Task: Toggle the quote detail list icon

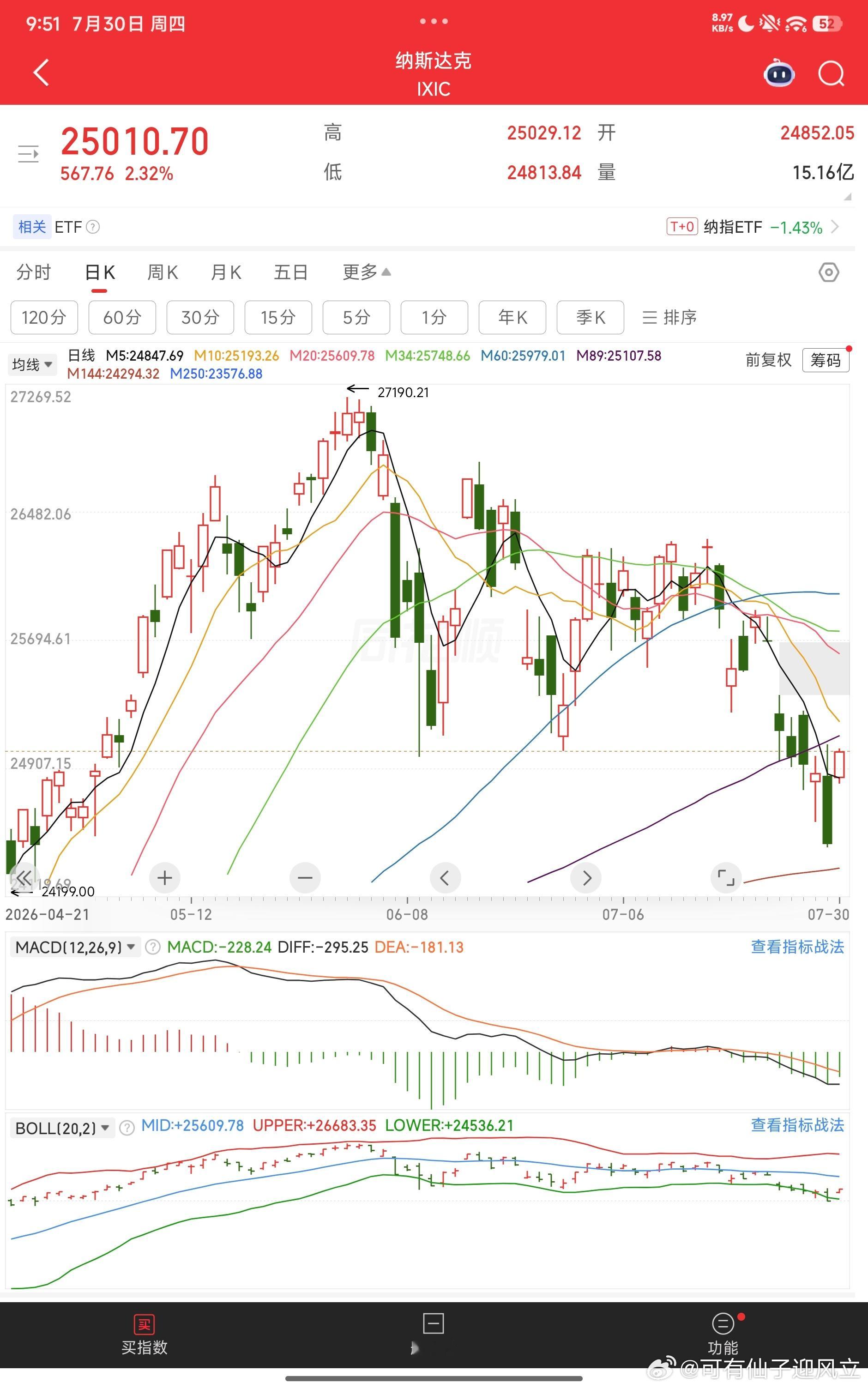Action: click(28, 154)
